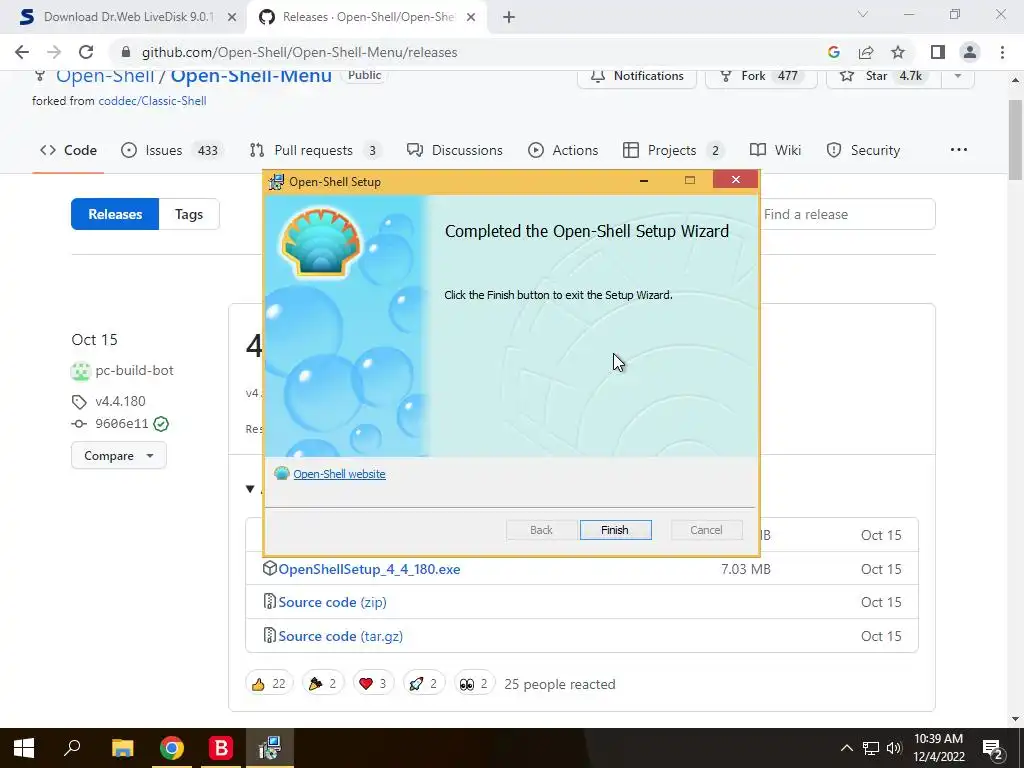Click the address bar URL
1024x768 pixels.
point(299,52)
